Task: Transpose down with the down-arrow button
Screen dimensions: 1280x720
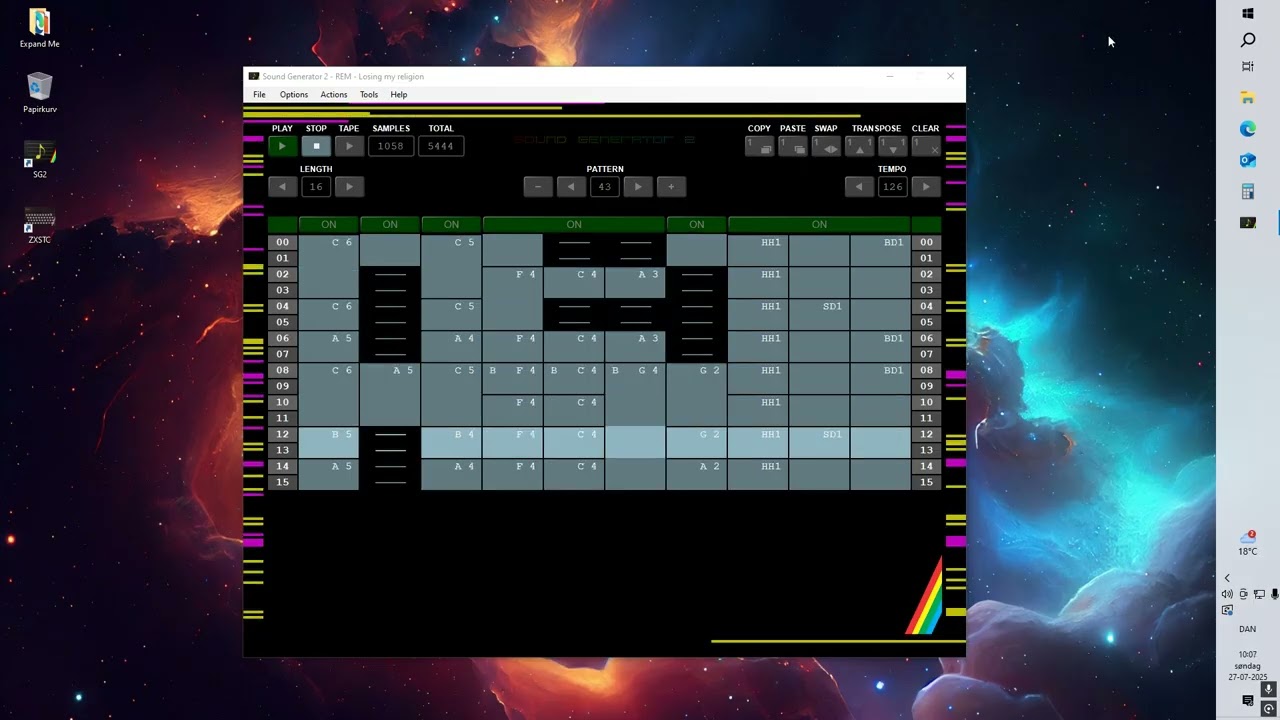Action: pyautogui.click(x=893, y=146)
